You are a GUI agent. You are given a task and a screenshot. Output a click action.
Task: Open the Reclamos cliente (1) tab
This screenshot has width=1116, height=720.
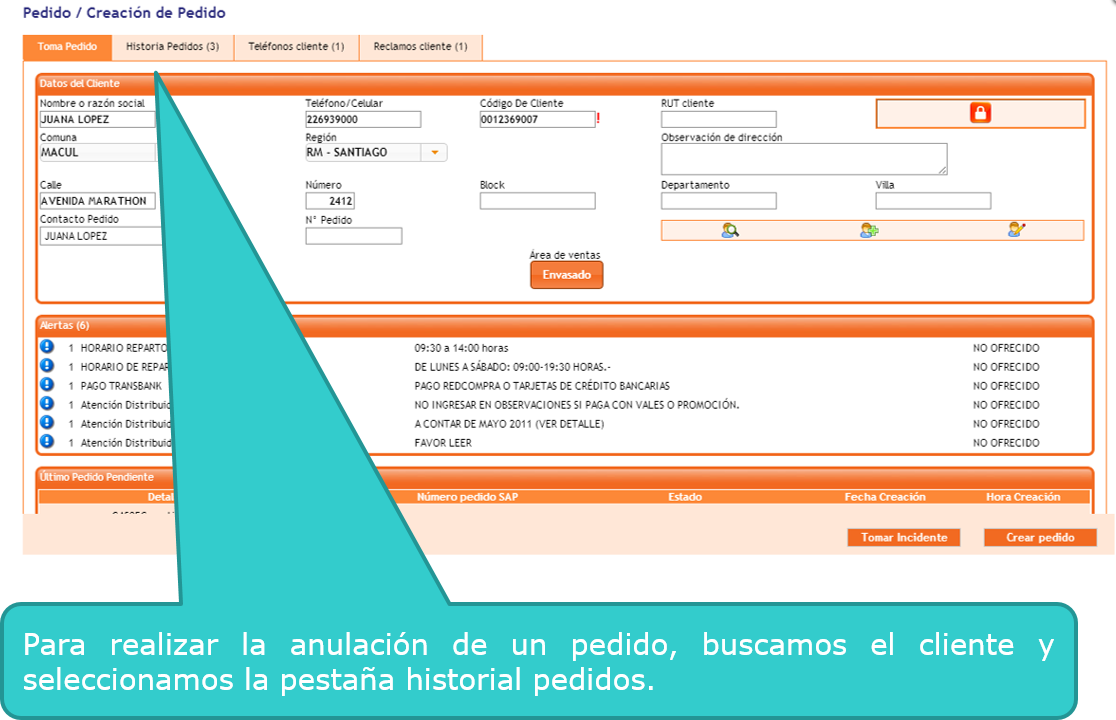click(x=421, y=47)
